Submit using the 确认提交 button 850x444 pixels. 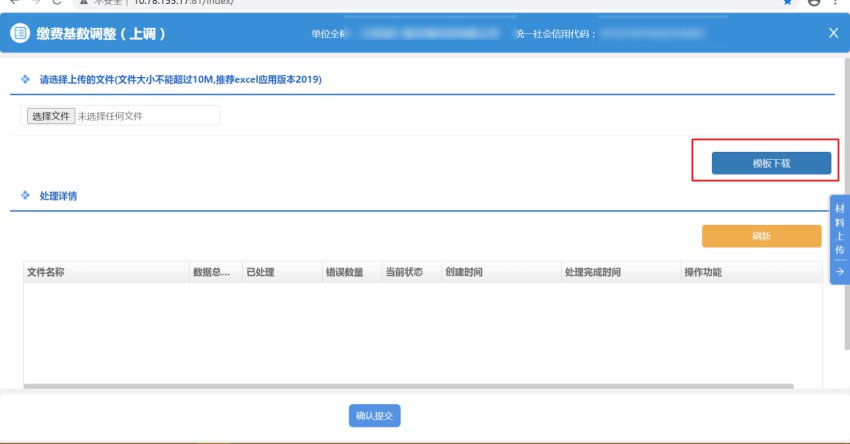coord(374,416)
